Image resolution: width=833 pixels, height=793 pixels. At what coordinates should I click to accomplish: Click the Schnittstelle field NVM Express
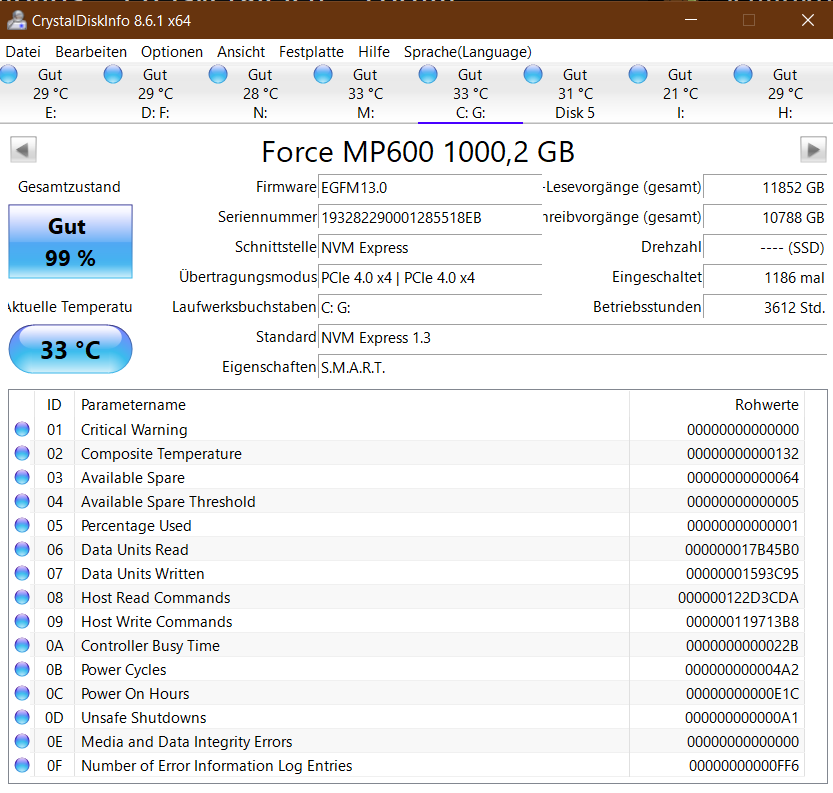430,248
